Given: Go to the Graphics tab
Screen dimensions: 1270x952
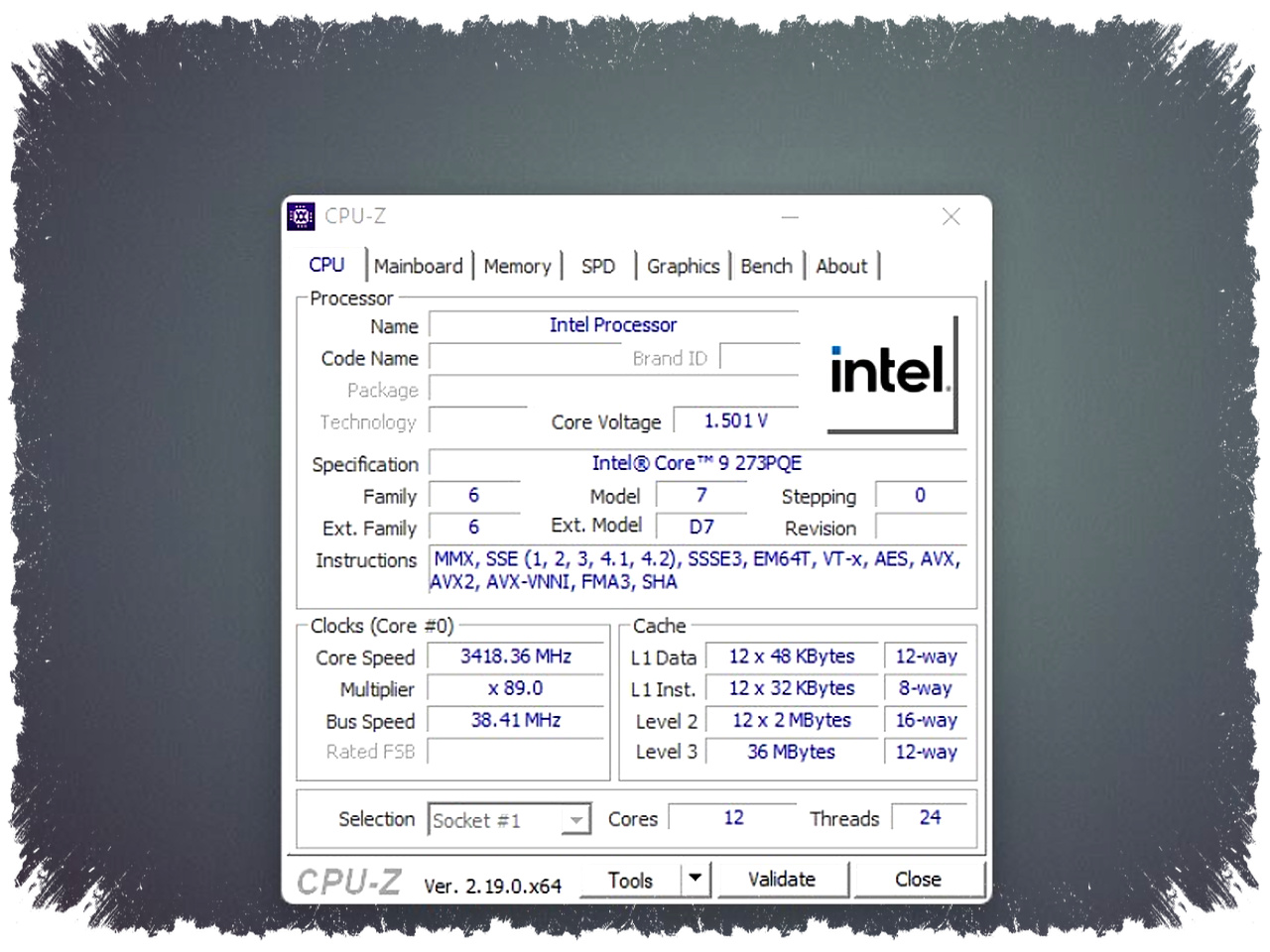Looking at the screenshot, I should pyautogui.click(x=683, y=267).
